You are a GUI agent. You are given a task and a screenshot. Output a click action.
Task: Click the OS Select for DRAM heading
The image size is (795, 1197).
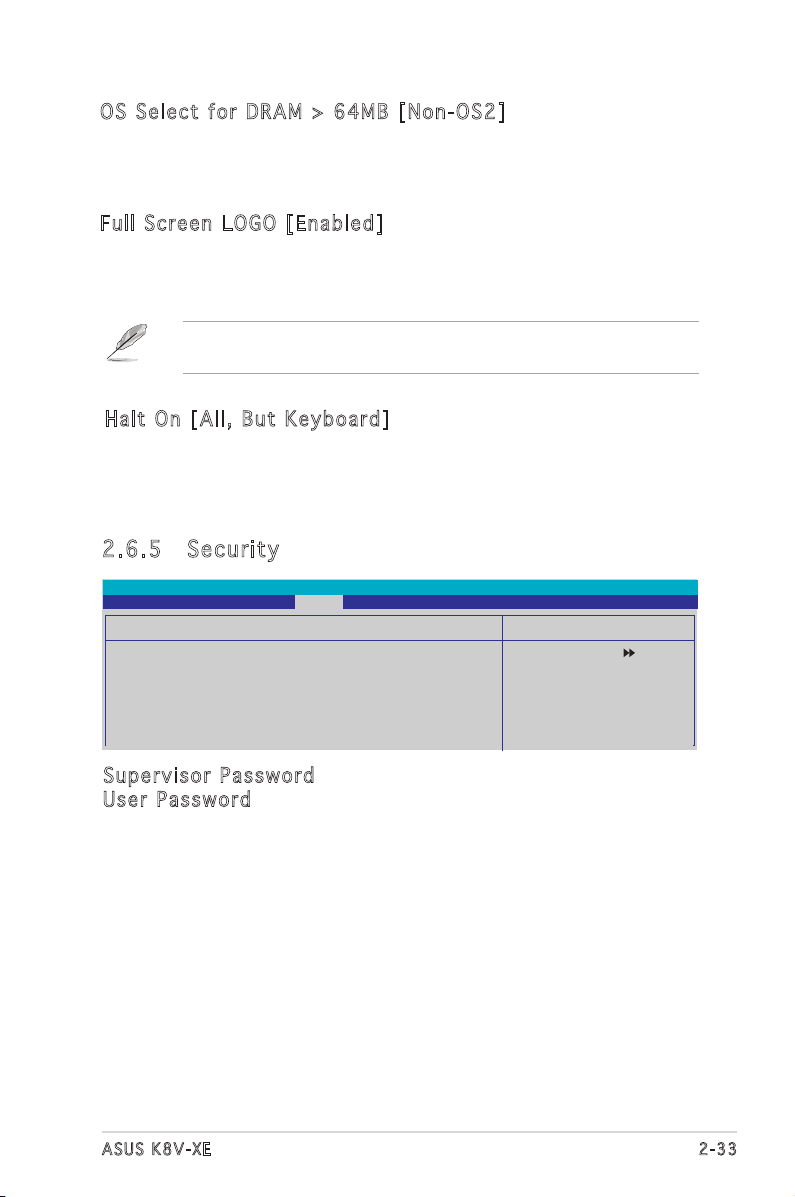click(302, 112)
